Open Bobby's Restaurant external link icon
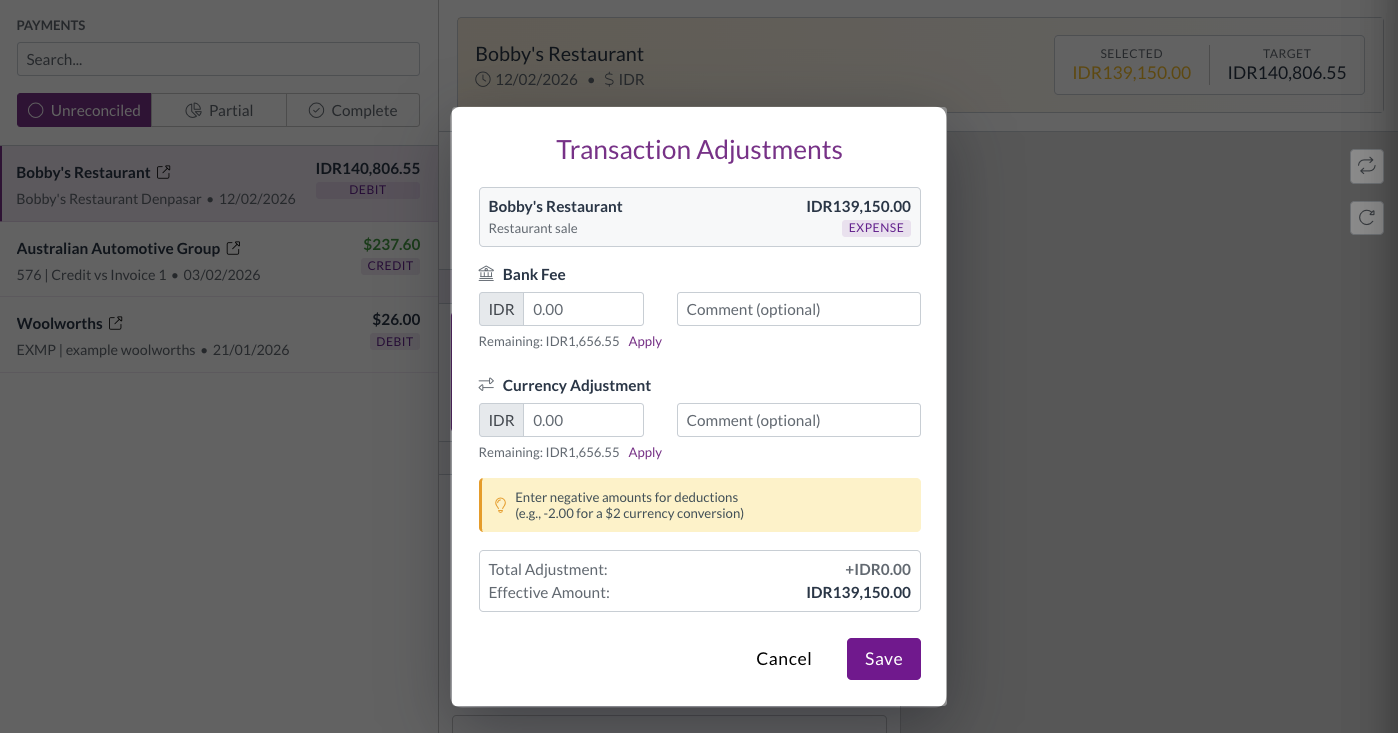 tap(164, 173)
